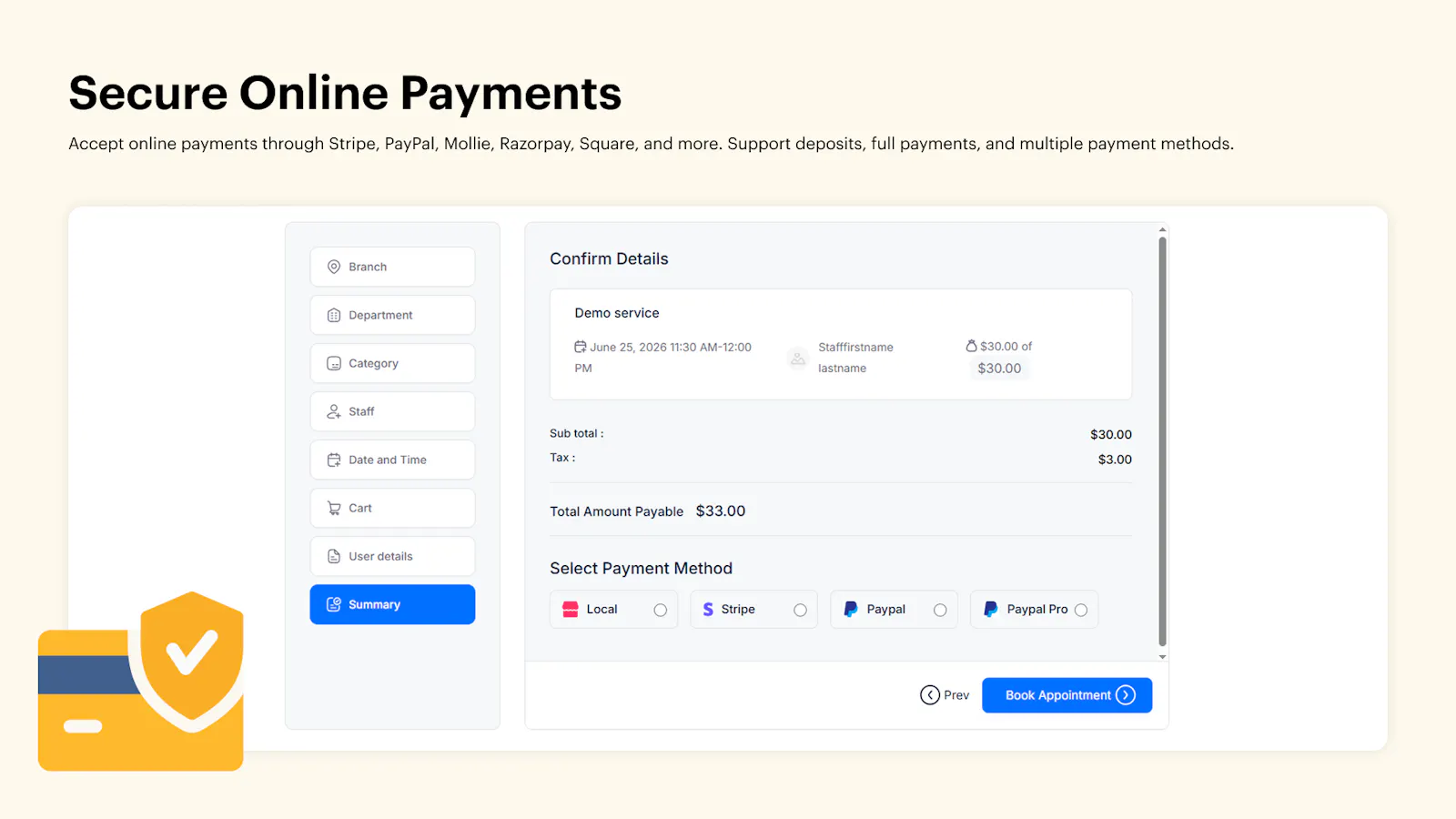Click the staff avatar placeholder icon

[798, 359]
